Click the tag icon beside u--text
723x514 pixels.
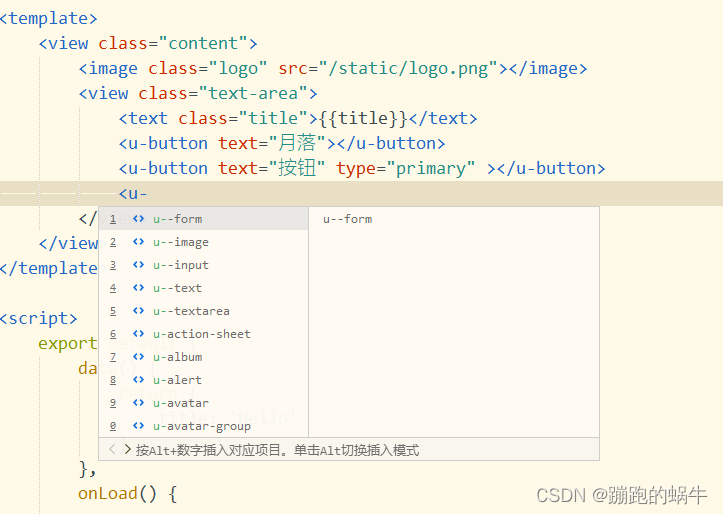tap(138, 288)
